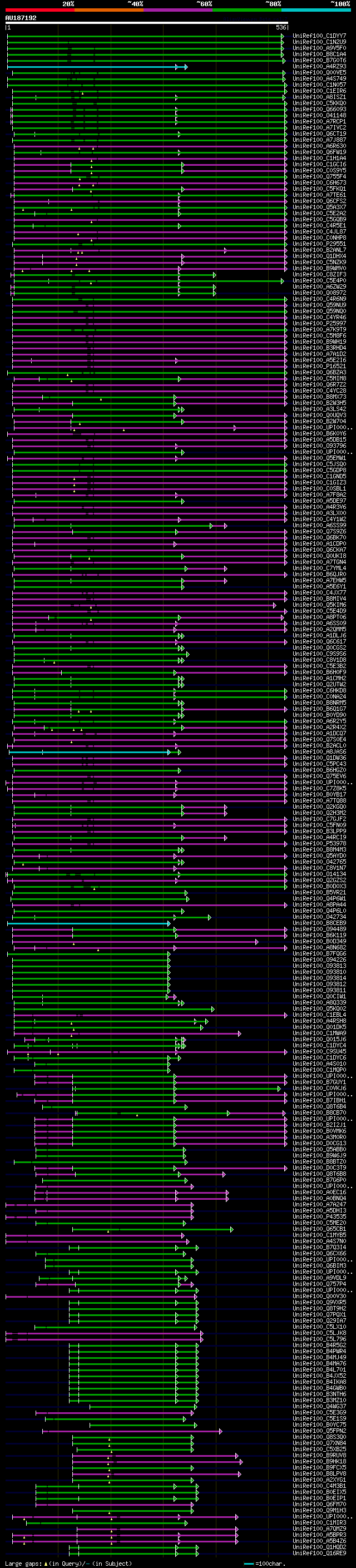Click the cyan alignment bar of UniRef100_A8JAS6
The width and height of the screenshot is (356, 1568).
(90, 753)
